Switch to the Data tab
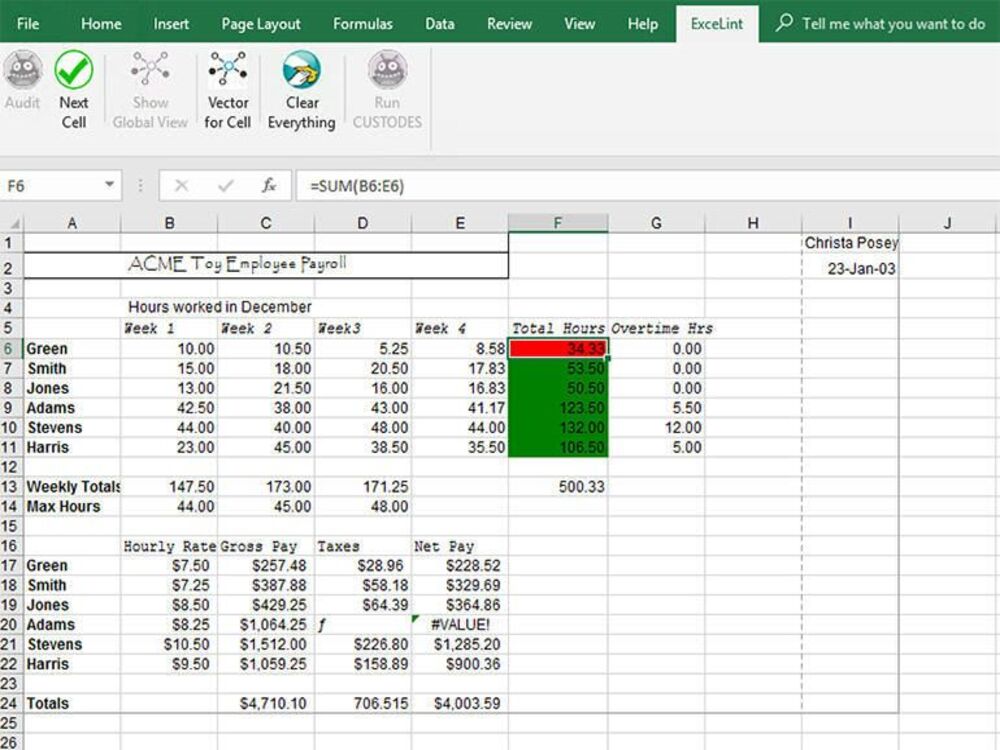1000x750 pixels. 439,23
